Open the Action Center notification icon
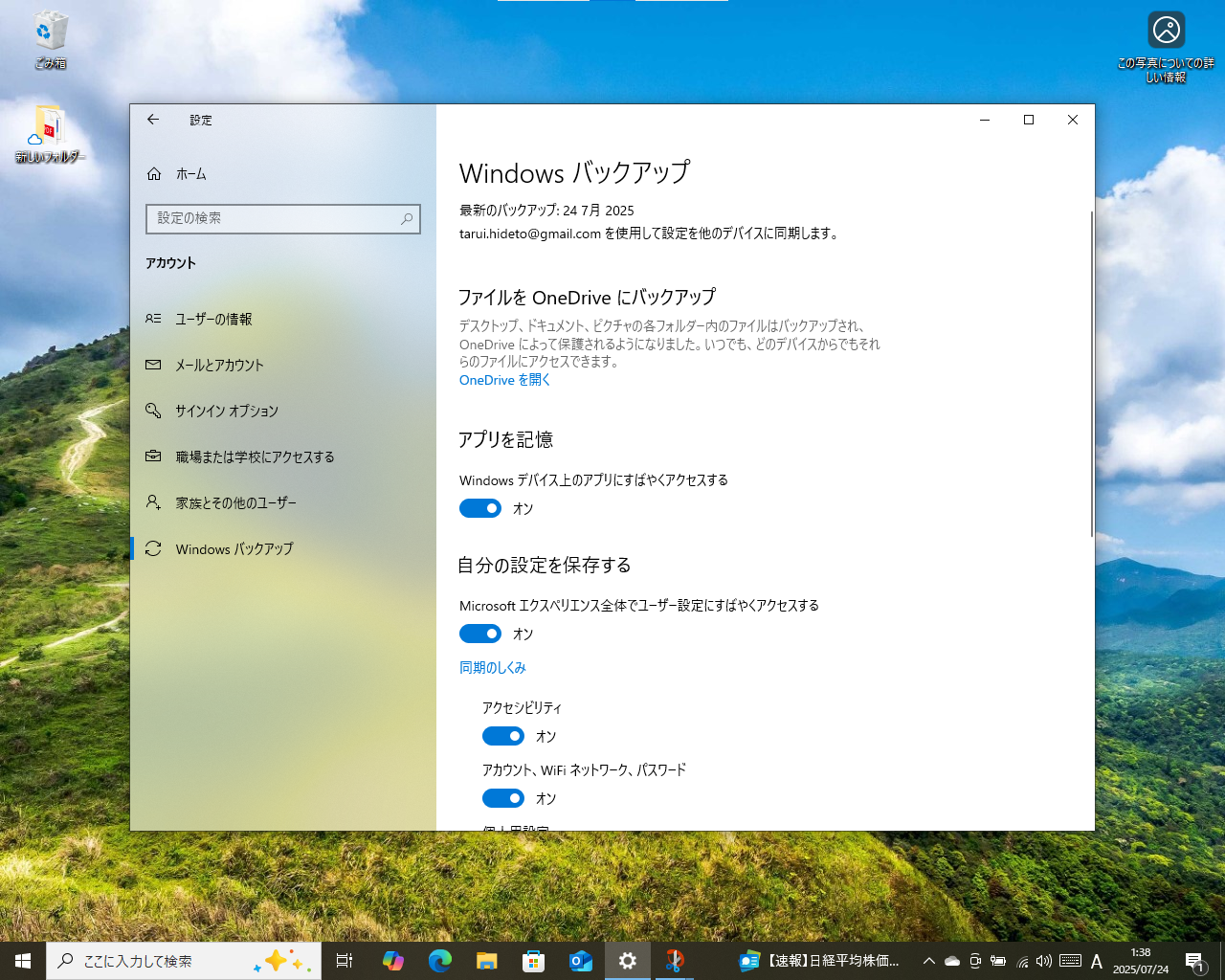Viewport: 1225px width, 980px height. tap(1195, 961)
